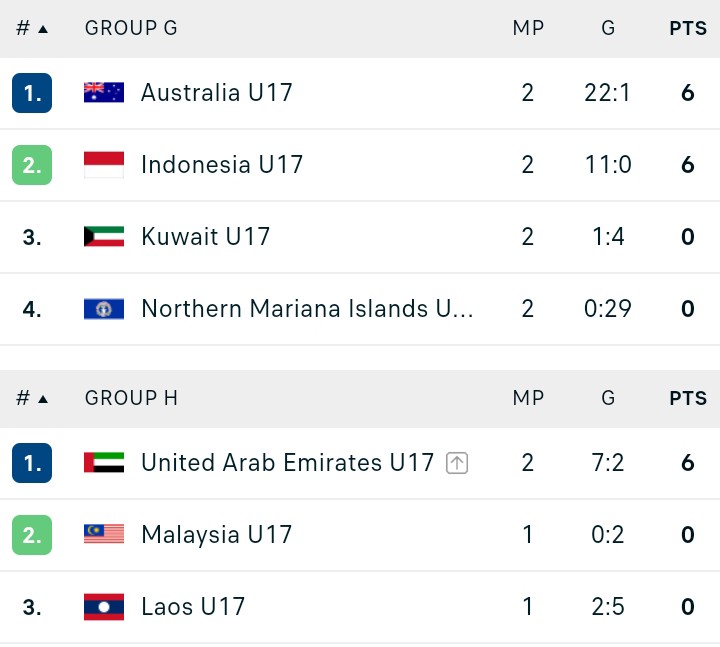Open the Australia U17 team link
720x647 pixels.
click(x=217, y=93)
